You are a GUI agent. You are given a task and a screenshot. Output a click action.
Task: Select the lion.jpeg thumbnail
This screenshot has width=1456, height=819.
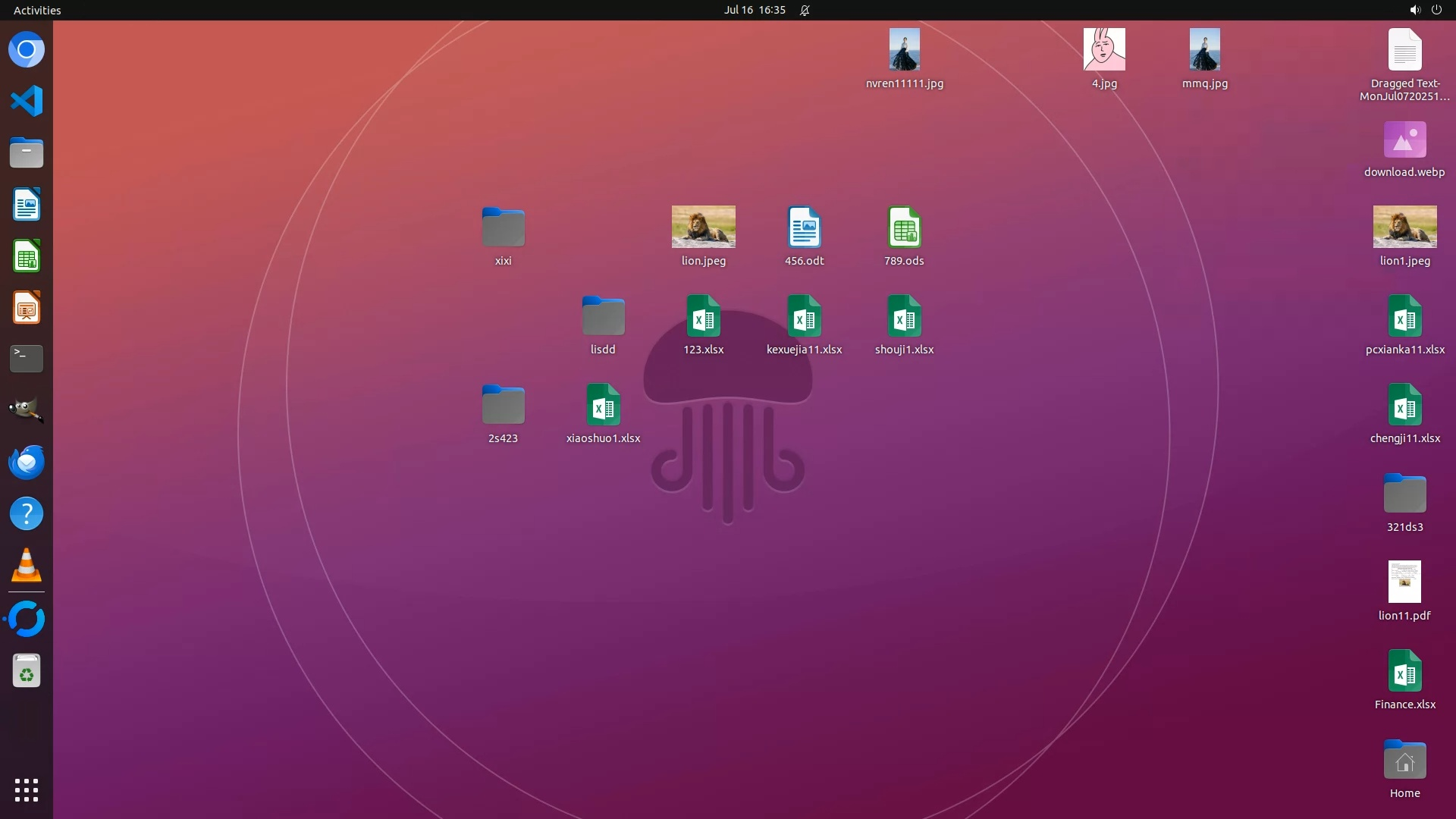(703, 227)
